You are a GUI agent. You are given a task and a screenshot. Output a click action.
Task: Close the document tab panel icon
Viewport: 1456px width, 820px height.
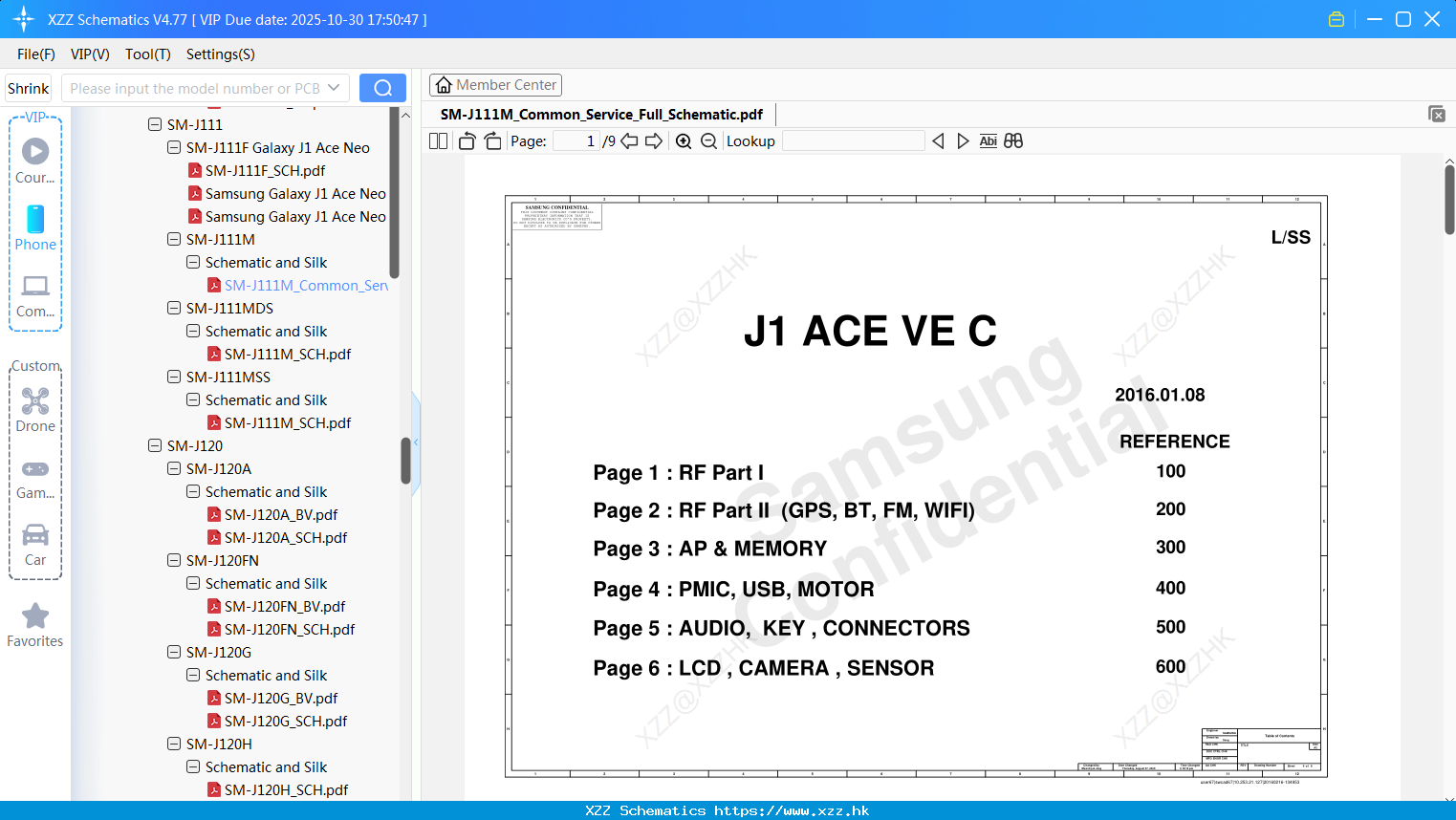tap(1437, 114)
